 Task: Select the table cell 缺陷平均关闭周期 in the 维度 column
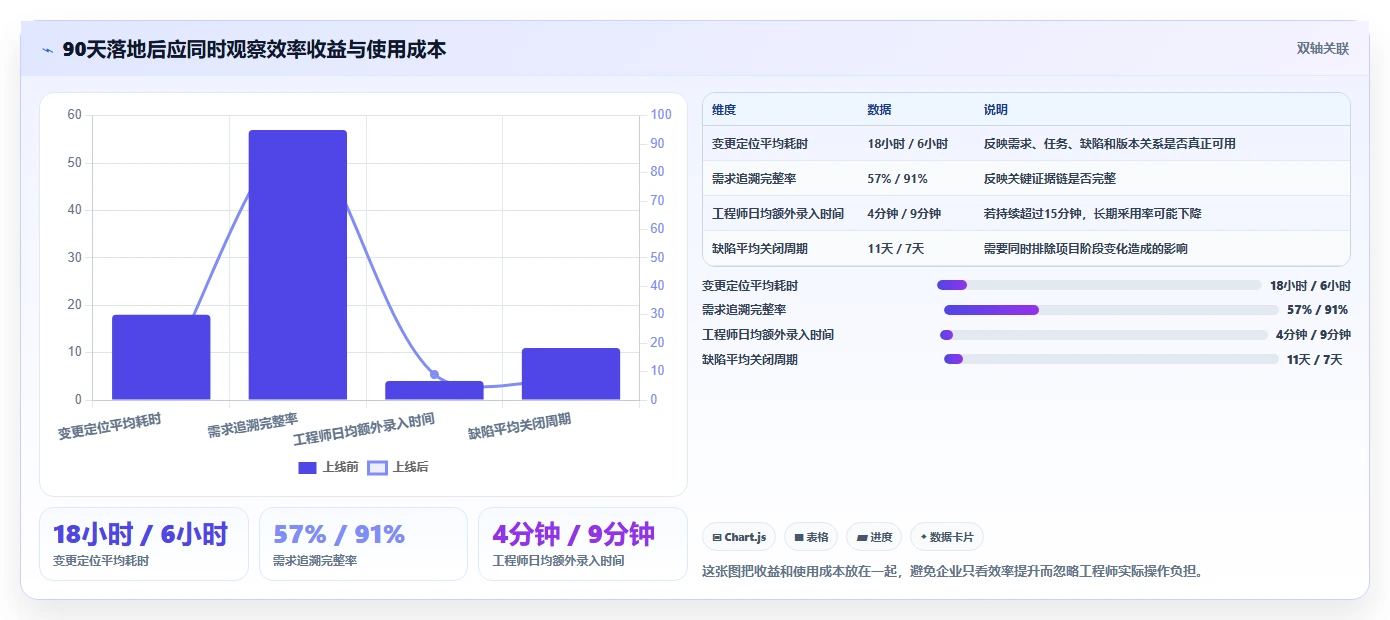[760, 249]
